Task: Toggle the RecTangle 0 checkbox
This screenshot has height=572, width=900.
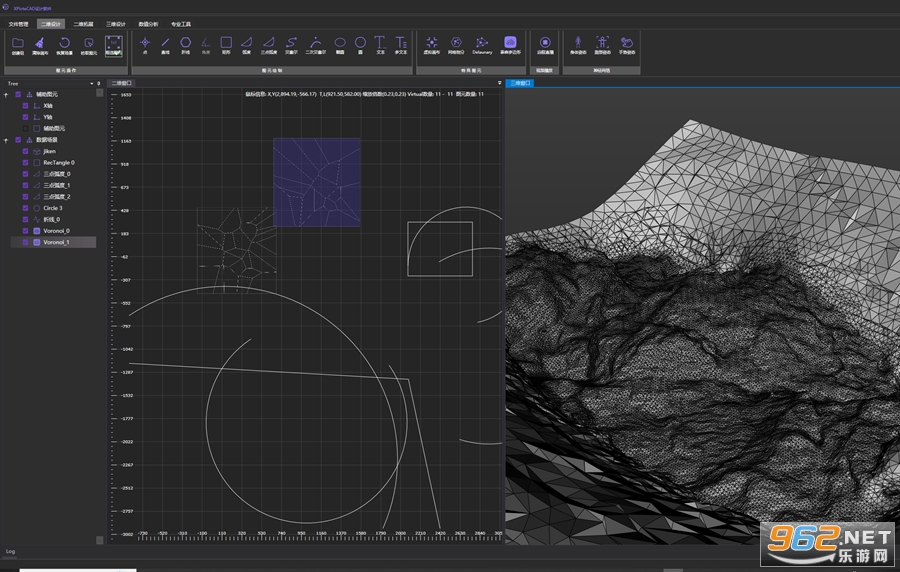Action: point(25,162)
